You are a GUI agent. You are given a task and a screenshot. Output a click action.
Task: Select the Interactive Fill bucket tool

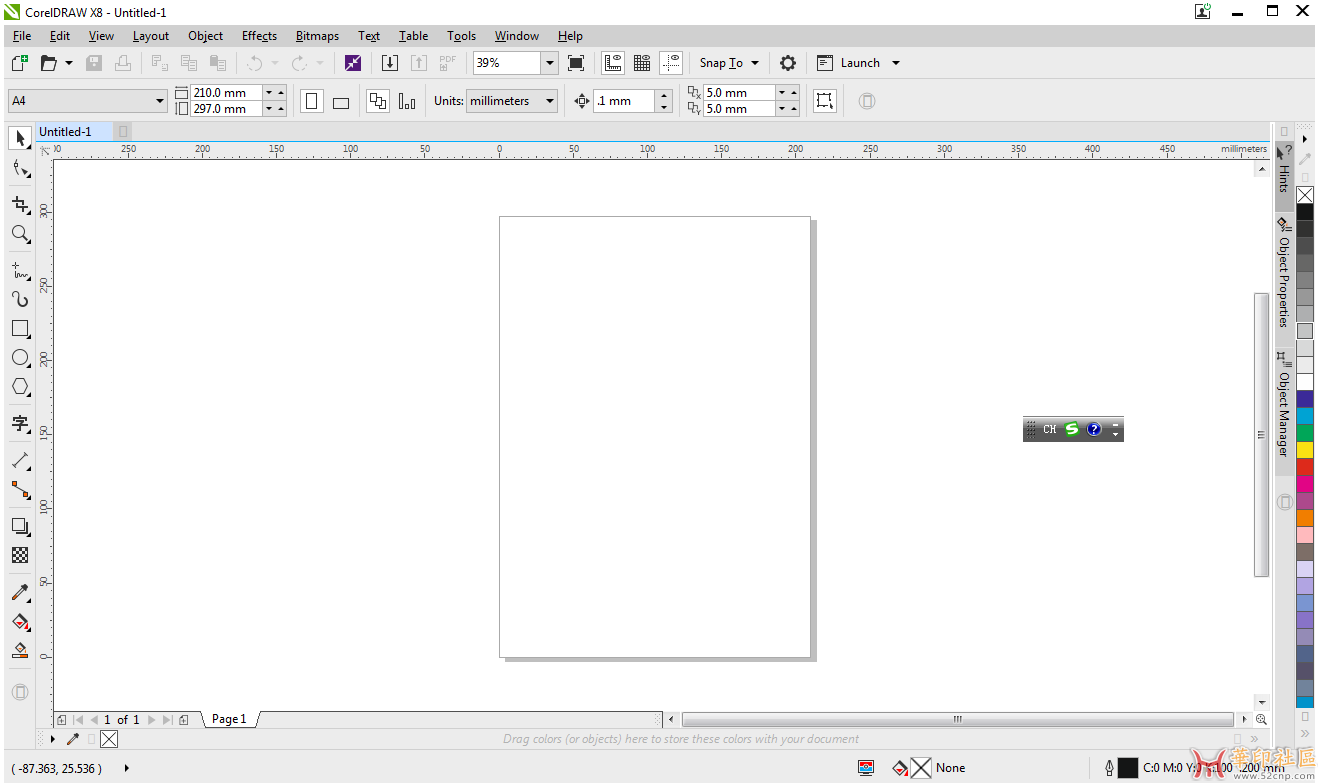20,621
